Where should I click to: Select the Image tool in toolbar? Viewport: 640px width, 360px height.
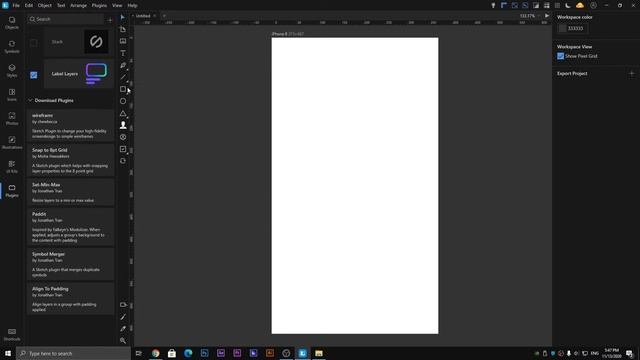[123, 41]
